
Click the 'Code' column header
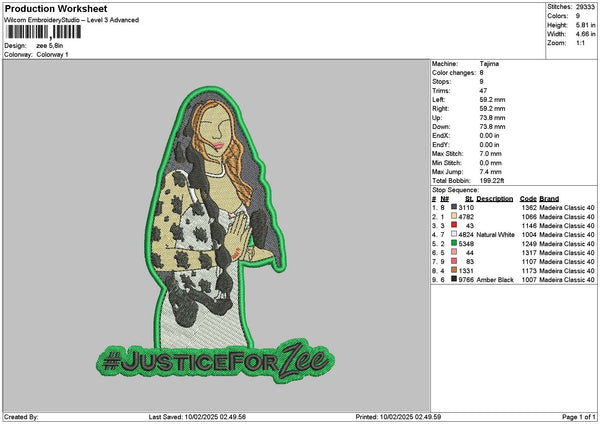tap(528, 198)
